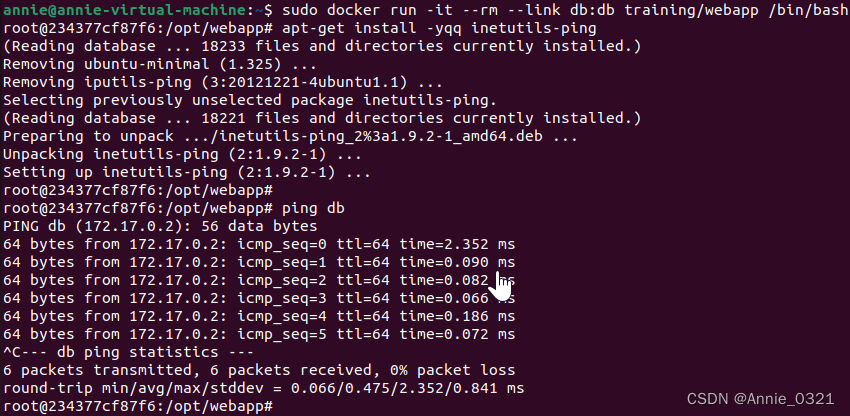Click the 'Setting up inetutils-ping' line
Screen dimensions: 850x416
186,172
